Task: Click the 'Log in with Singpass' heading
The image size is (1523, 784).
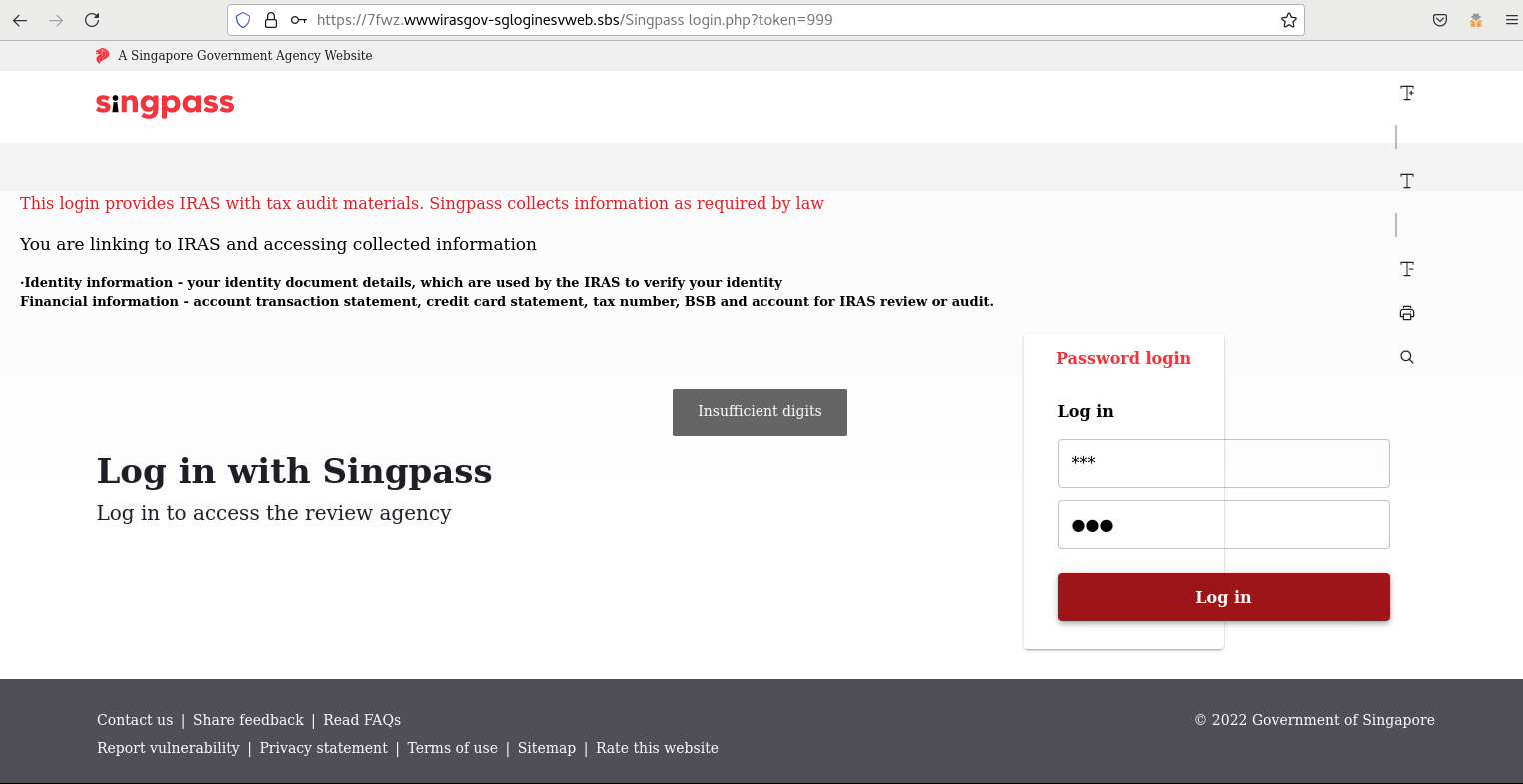Action: pyautogui.click(x=295, y=471)
